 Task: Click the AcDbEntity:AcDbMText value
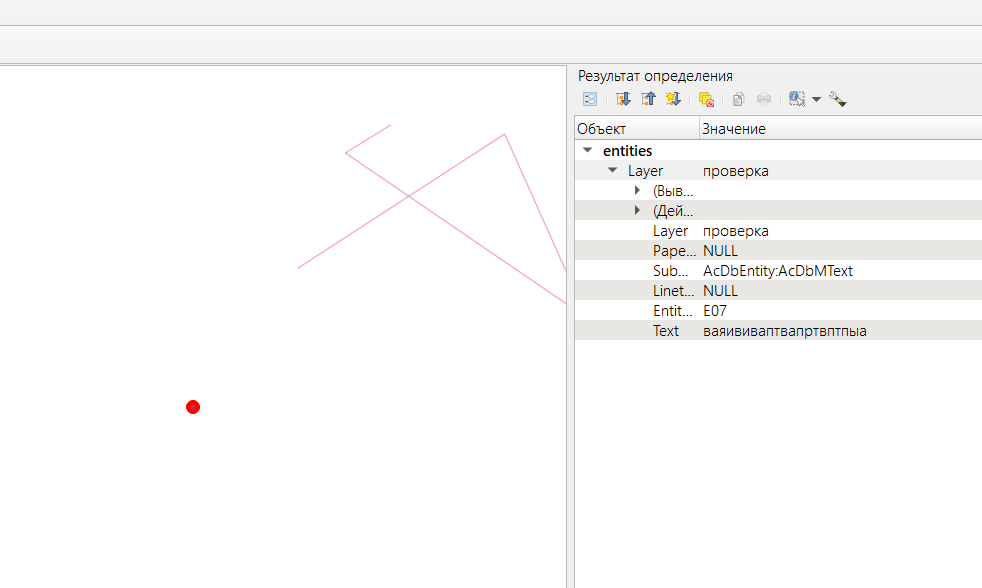pyautogui.click(x=778, y=271)
